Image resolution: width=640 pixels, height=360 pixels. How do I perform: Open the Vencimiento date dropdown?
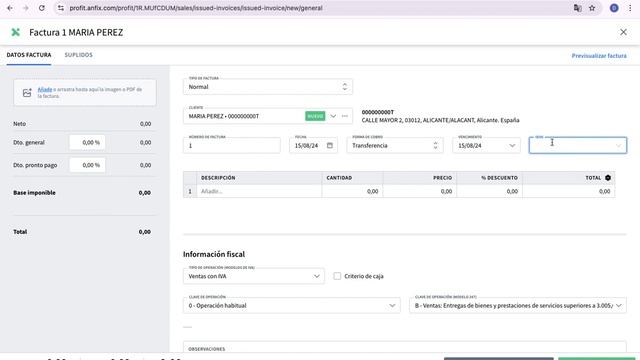(x=486, y=145)
